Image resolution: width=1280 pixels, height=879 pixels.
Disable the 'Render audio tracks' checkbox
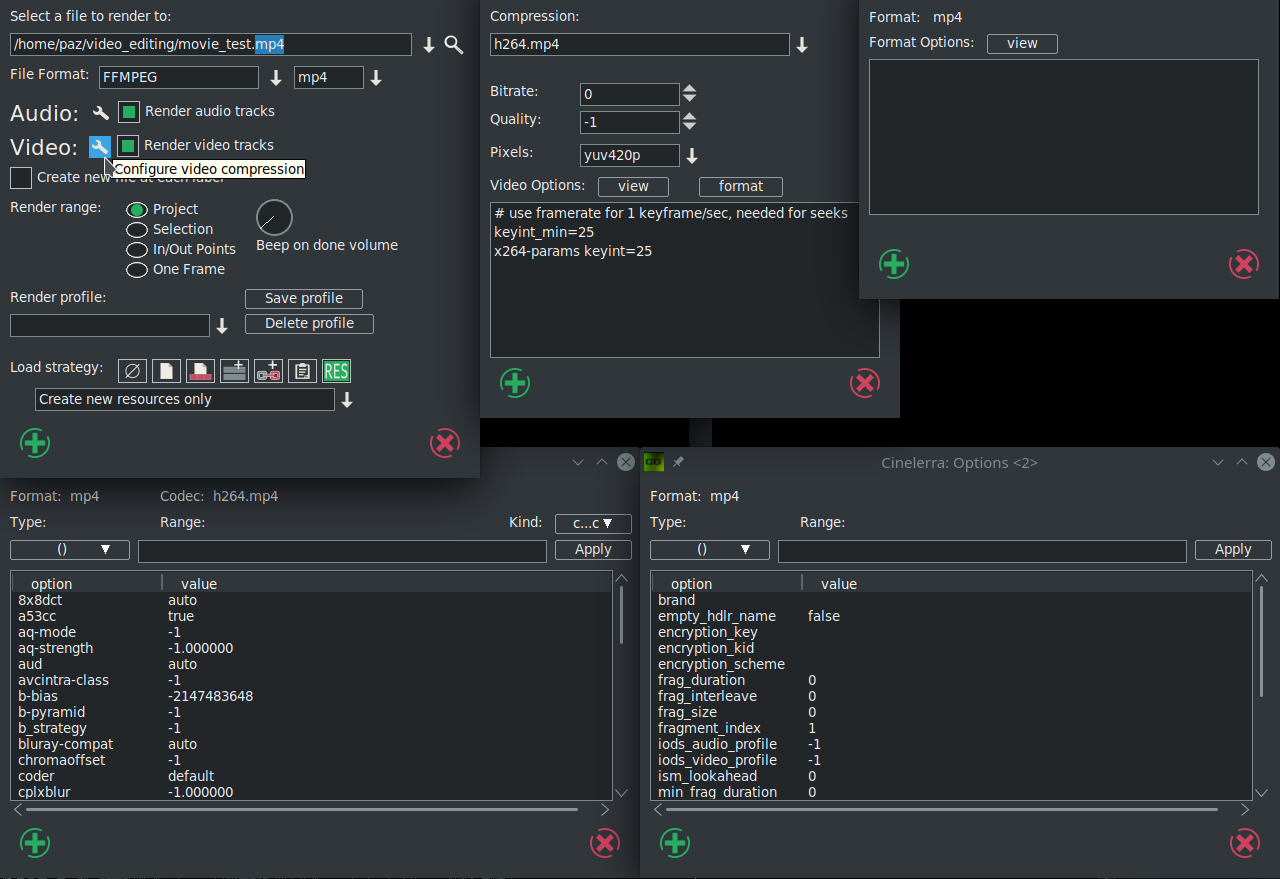(x=127, y=111)
